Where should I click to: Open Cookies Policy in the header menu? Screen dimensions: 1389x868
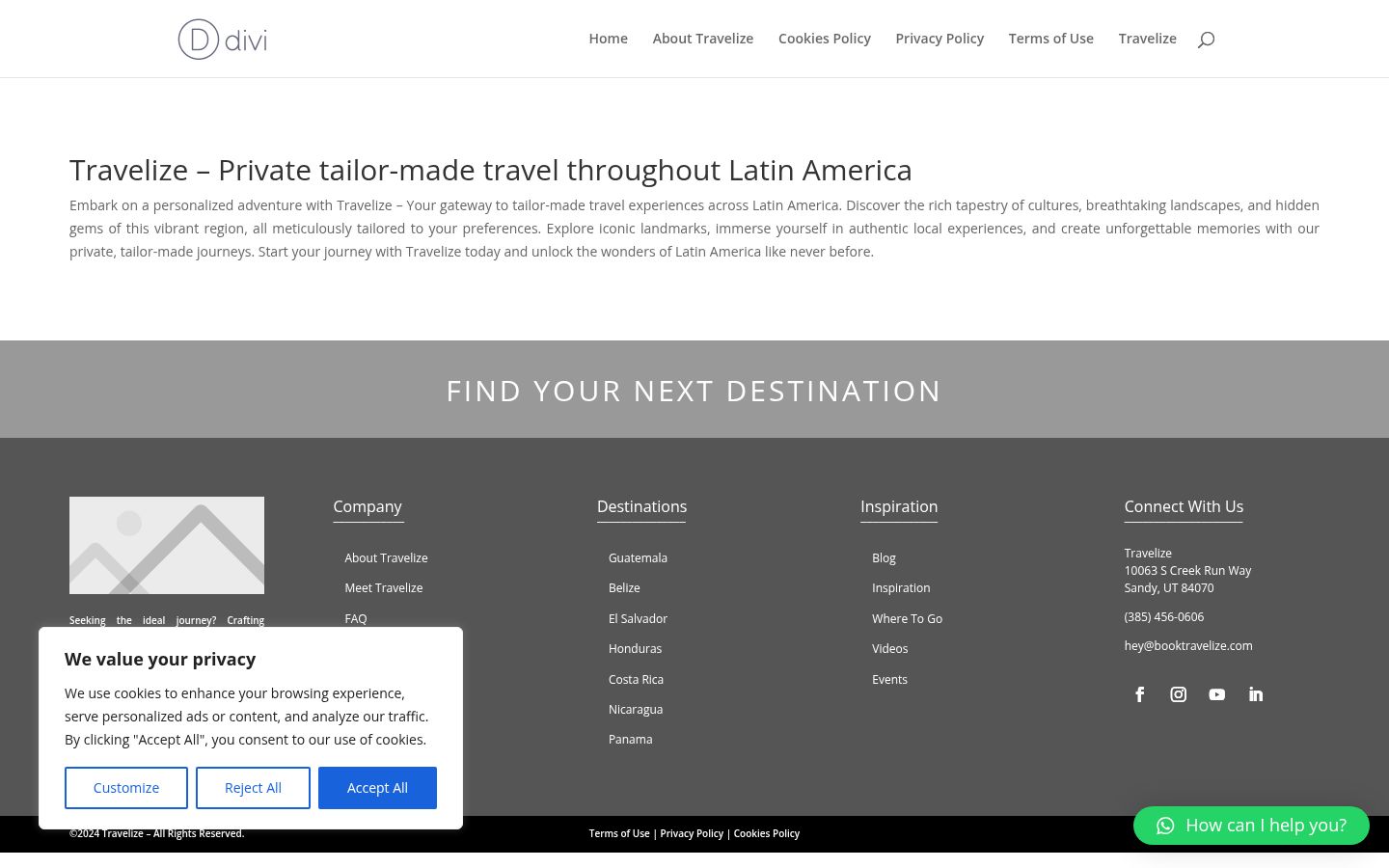[x=825, y=39]
